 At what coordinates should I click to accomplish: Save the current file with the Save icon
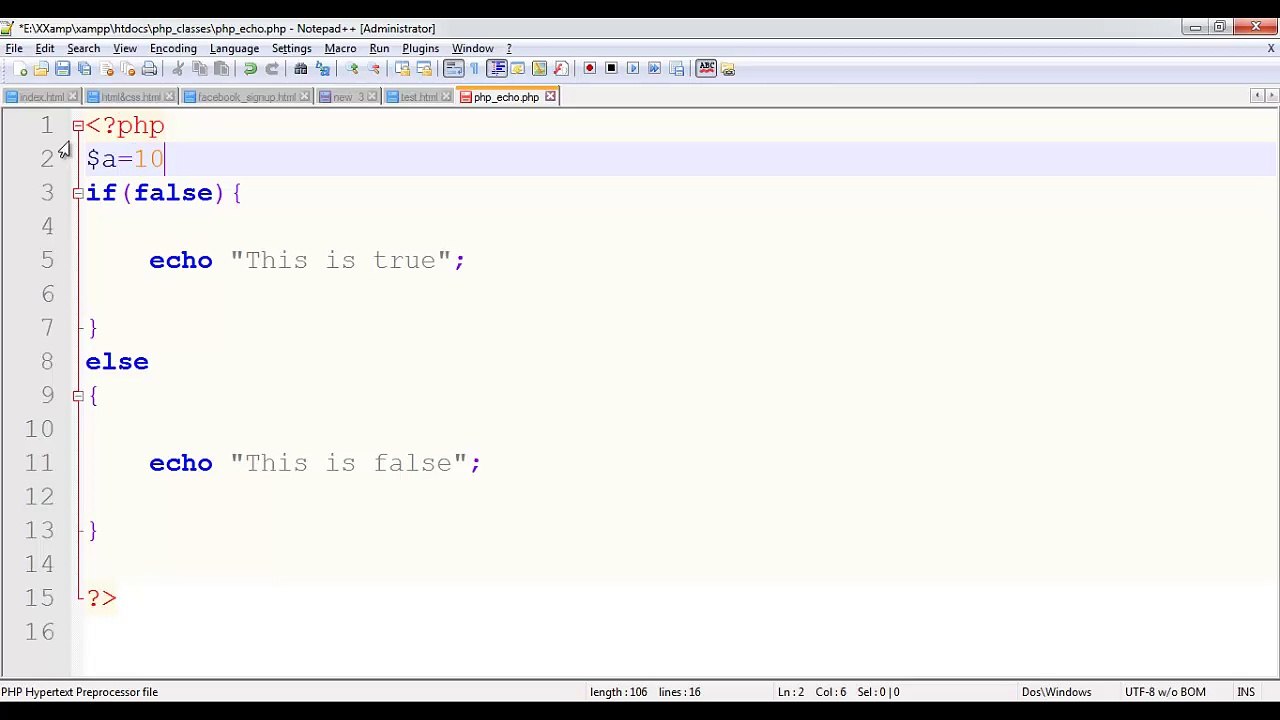[63, 69]
